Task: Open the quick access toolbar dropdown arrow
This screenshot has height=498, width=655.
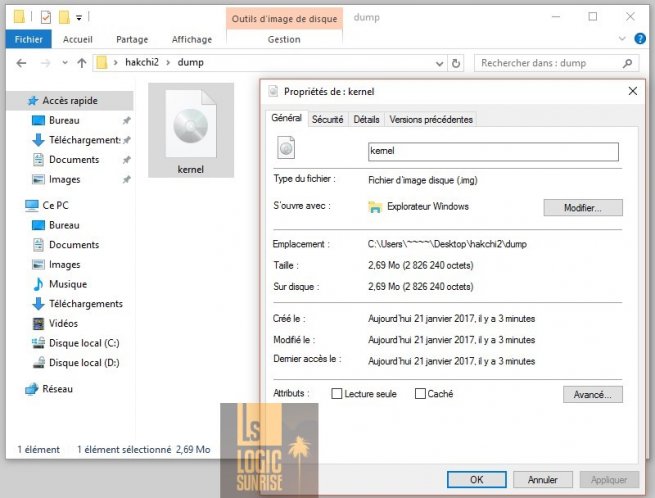Action: 80,17
